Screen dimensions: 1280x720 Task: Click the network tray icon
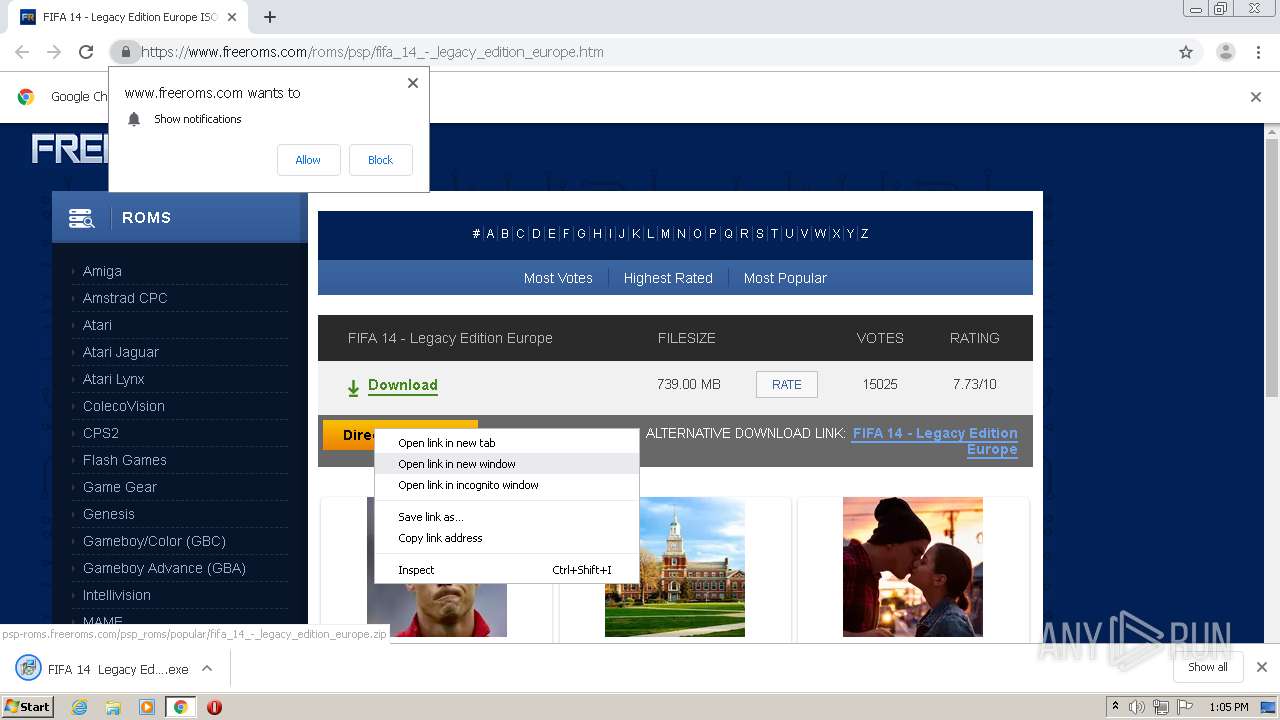tap(1160, 707)
